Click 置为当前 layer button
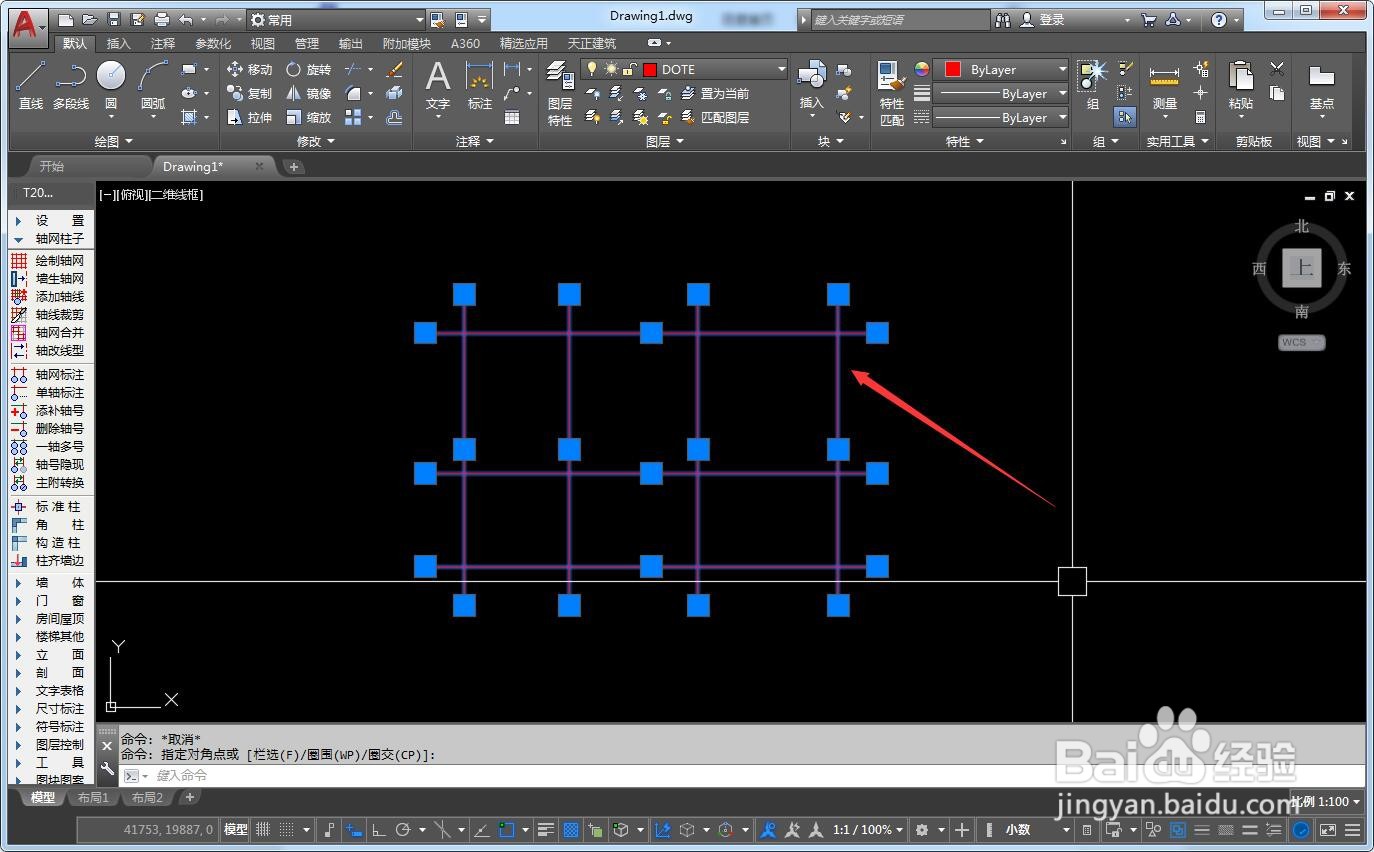This screenshot has height=852, width=1374. coord(715,93)
